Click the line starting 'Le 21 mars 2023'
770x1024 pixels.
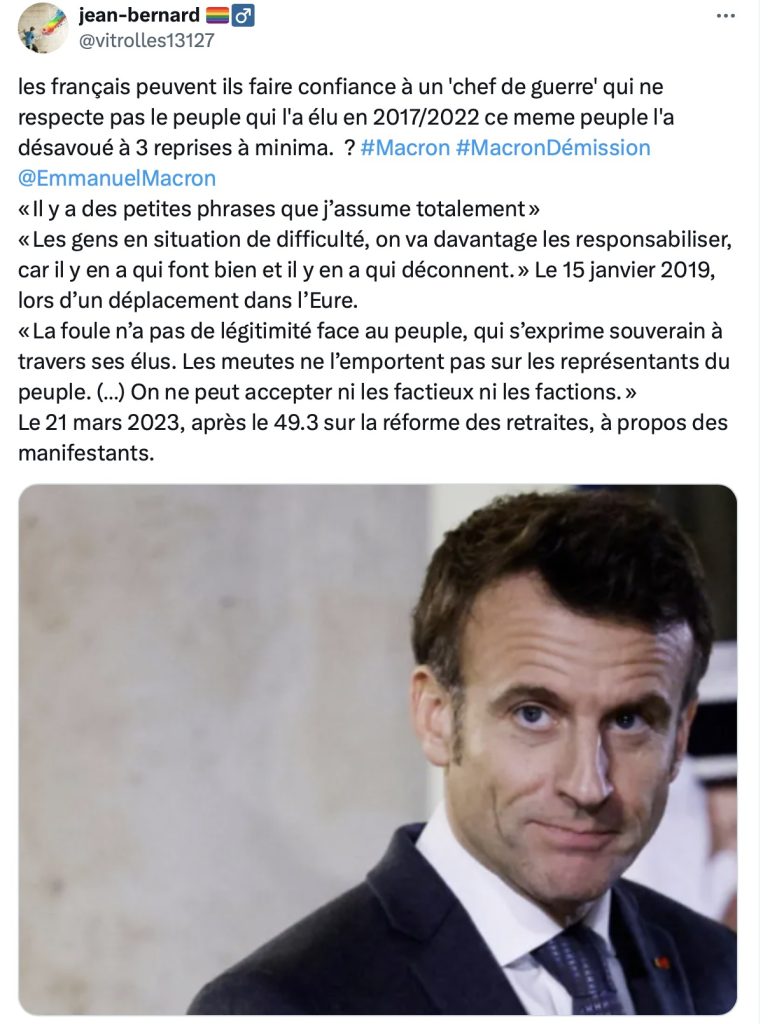pos(372,423)
